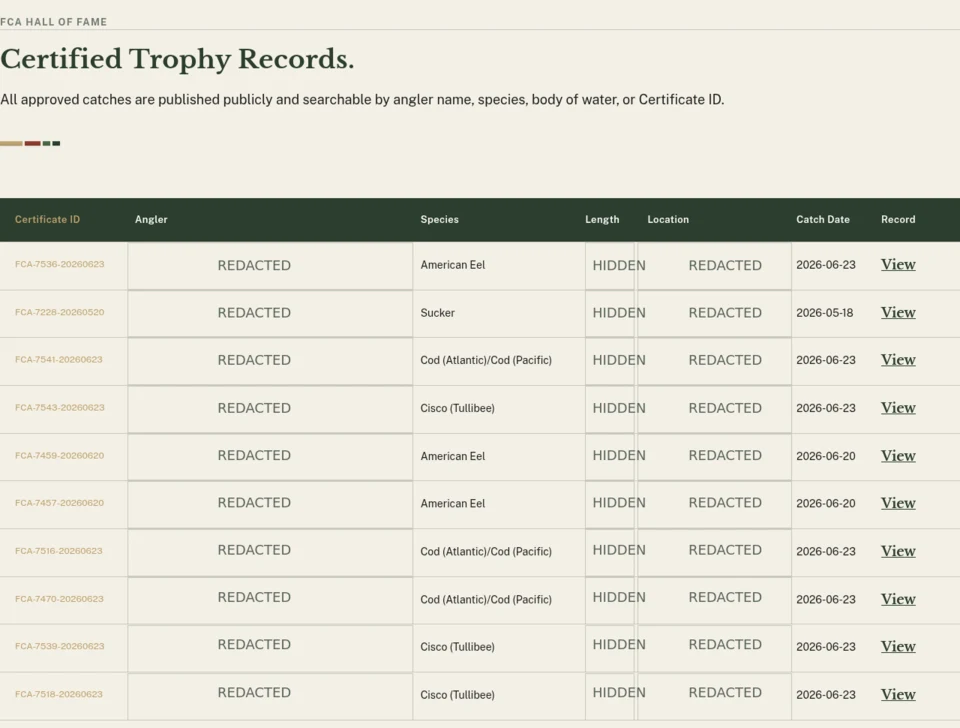Screen dimensions: 960x728
Task: Open View link for FCA-7536-20260623
Action: click(x=898, y=265)
